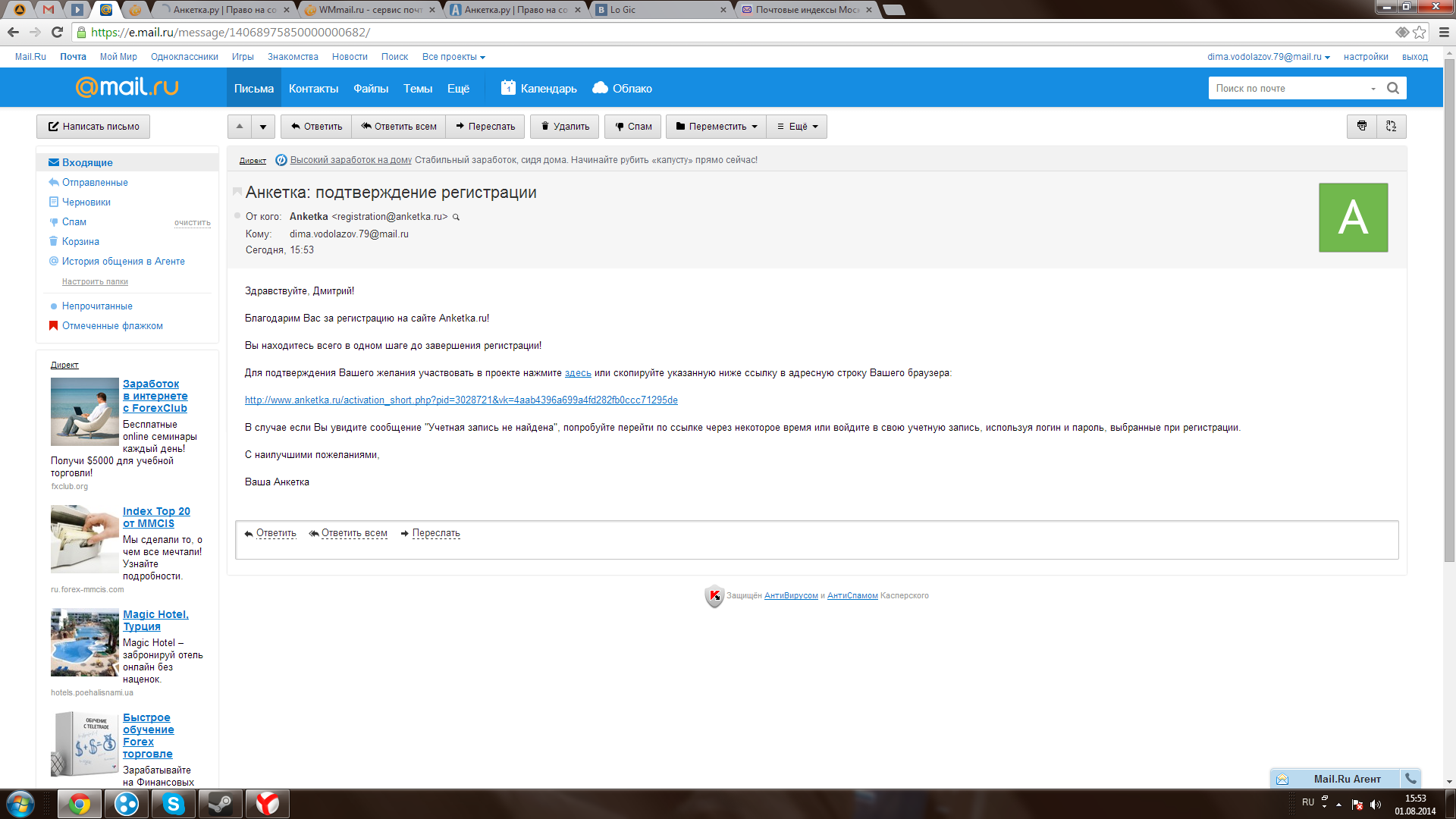Expand Все проекты dropdown
Viewport: 1456px width, 819px height.
[453, 57]
